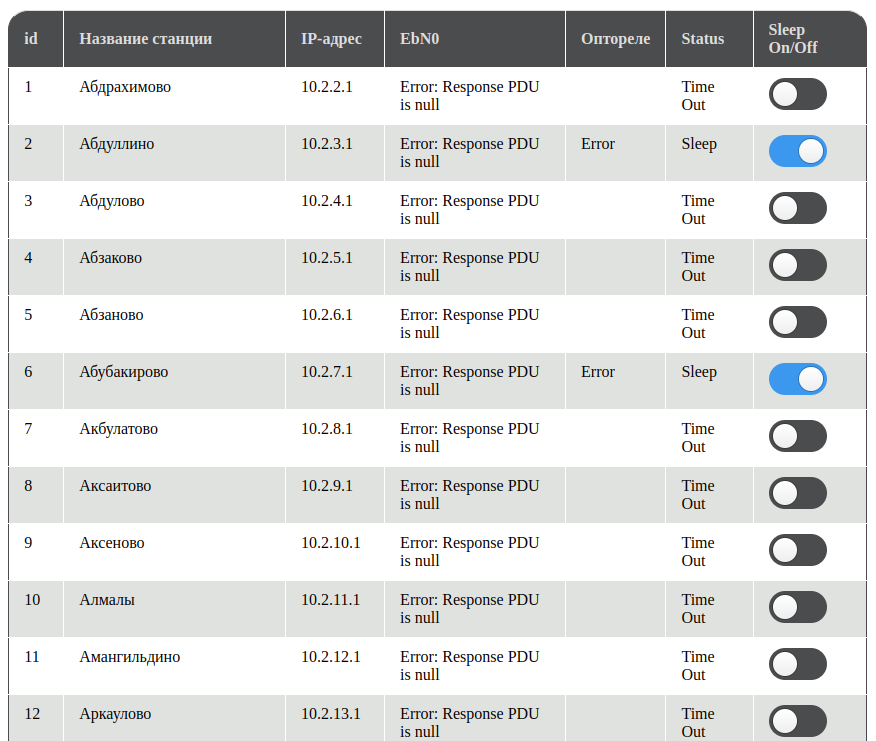
Task: Enable sleep mode for Акбулатово
Action: [x=797, y=436]
